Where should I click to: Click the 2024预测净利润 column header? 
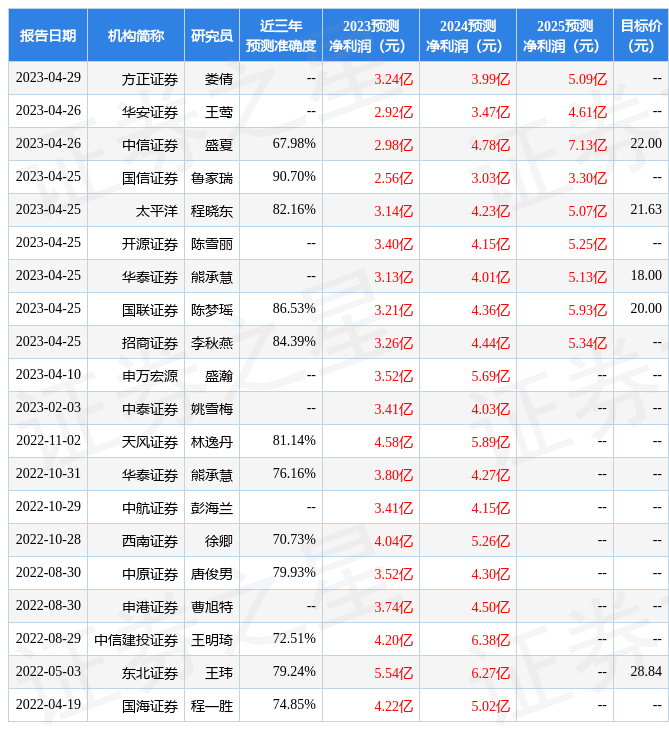click(x=468, y=35)
